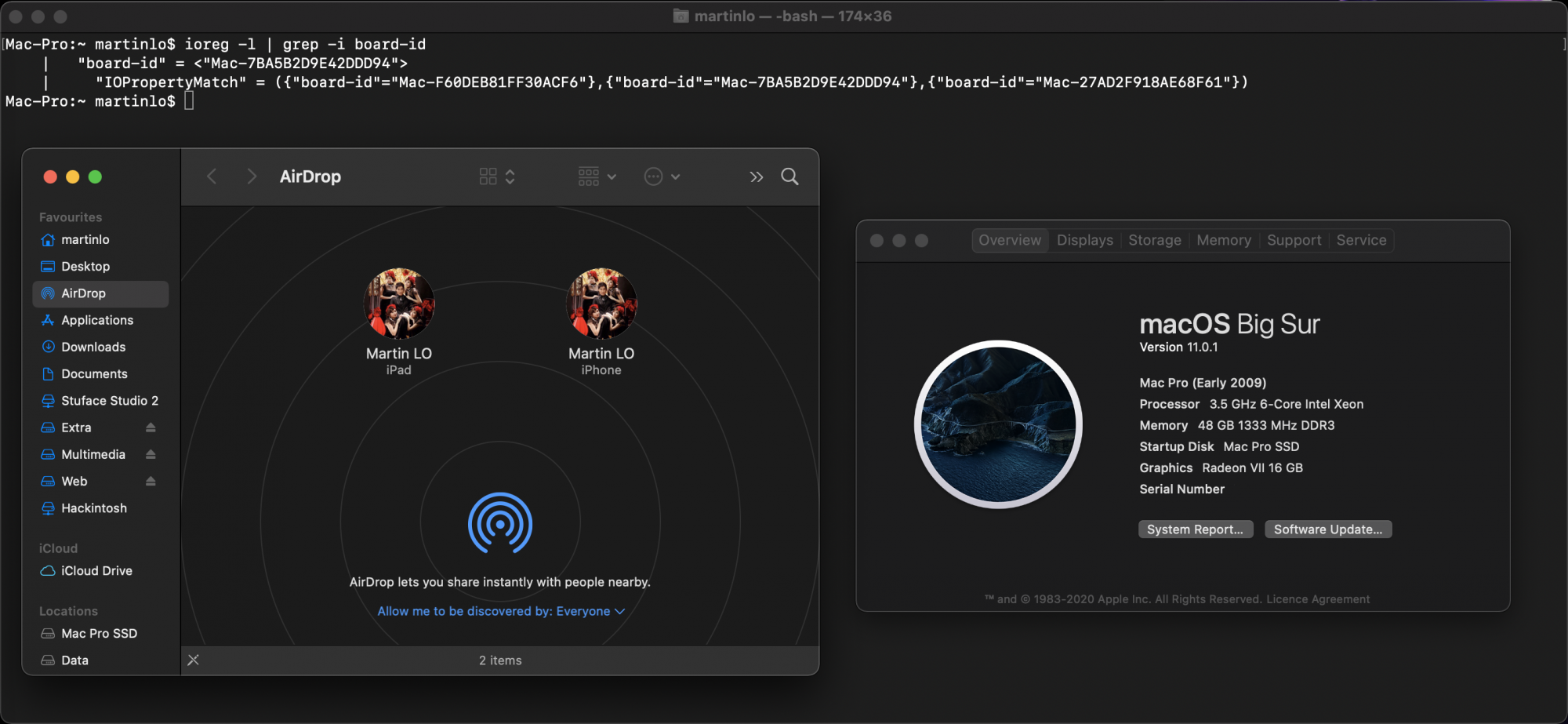Switch to Displays tab in About This Mac

tap(1085, 240)
